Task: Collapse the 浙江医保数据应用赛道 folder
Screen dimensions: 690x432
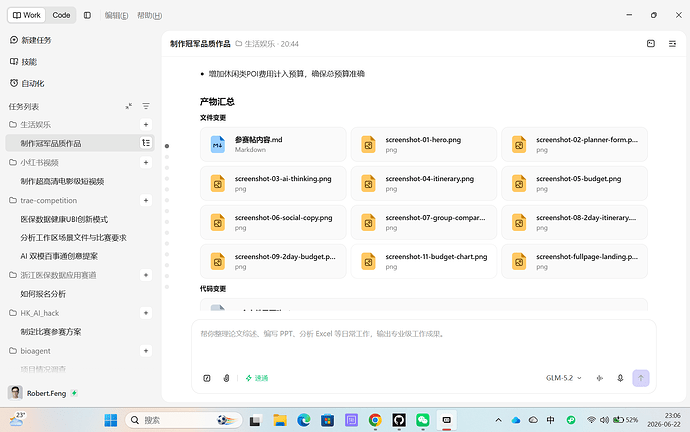Action: point(53,275)
